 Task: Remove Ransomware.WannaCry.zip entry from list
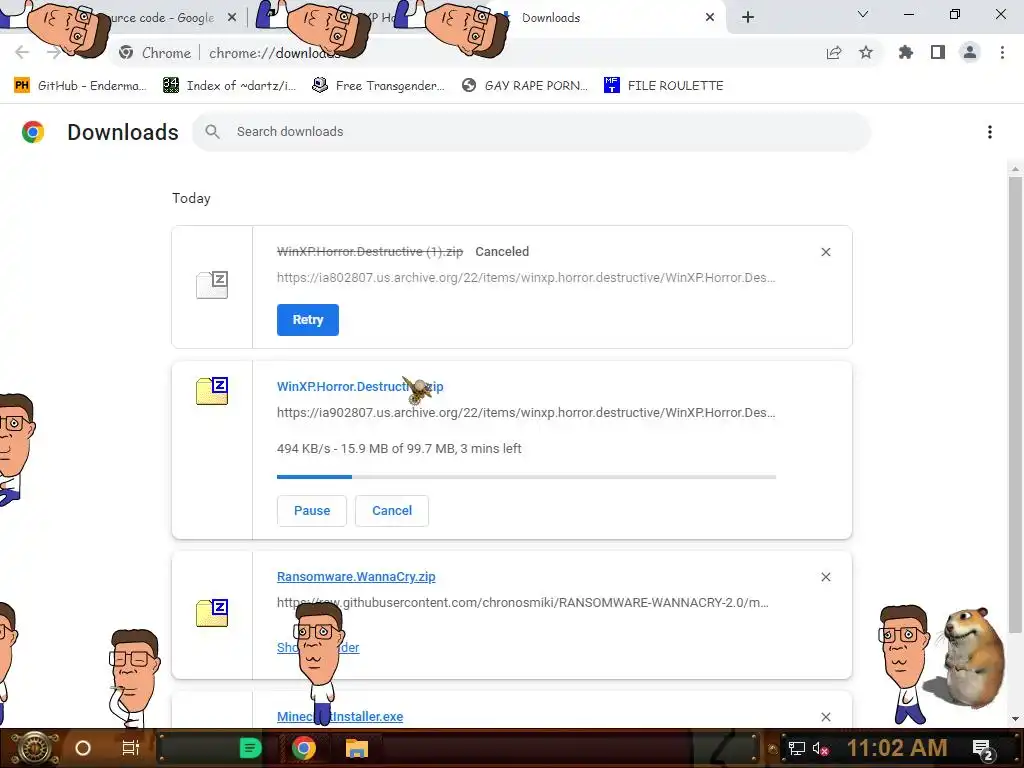click(826, 577)
